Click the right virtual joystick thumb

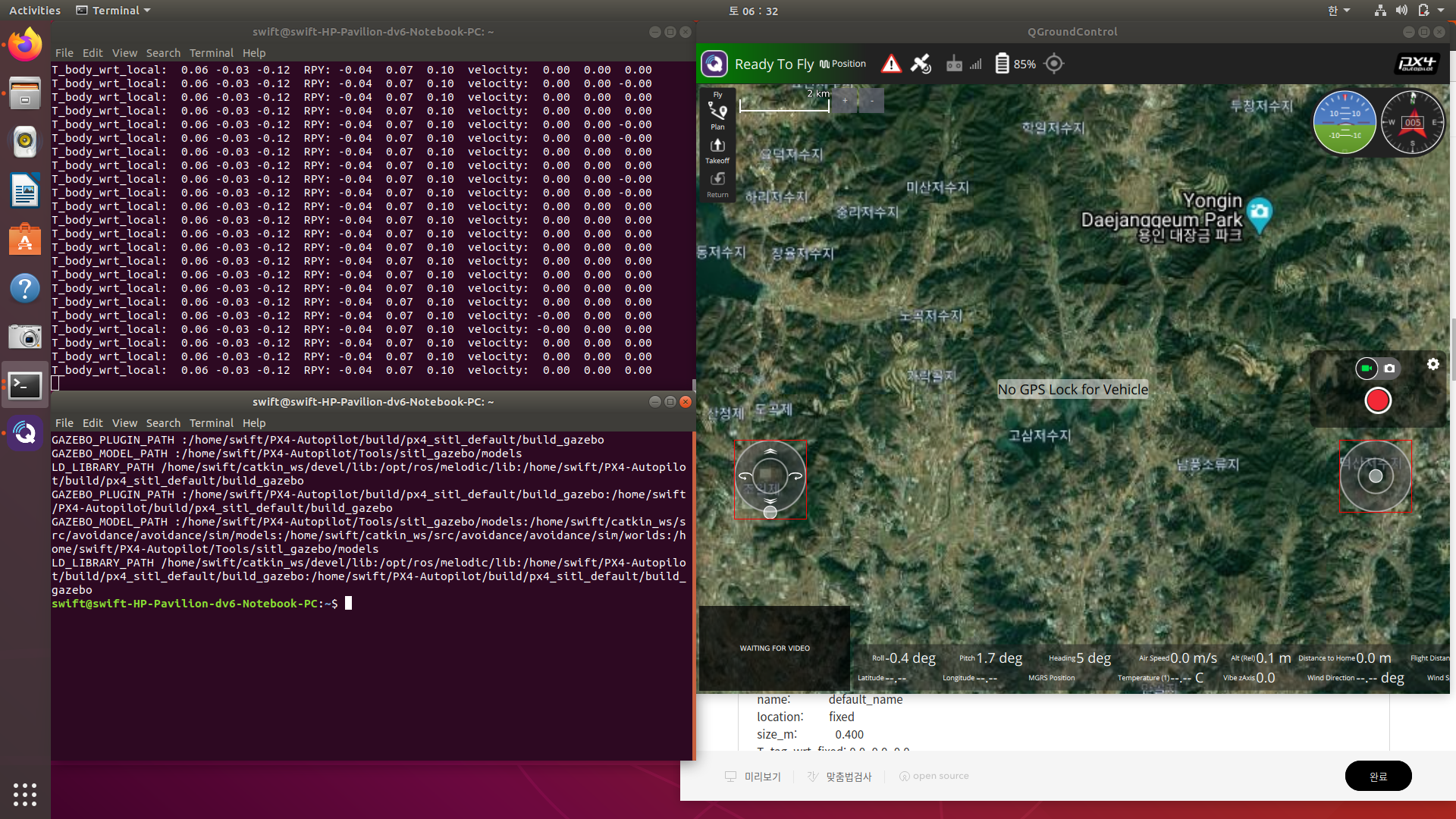tap(1376, 476)
